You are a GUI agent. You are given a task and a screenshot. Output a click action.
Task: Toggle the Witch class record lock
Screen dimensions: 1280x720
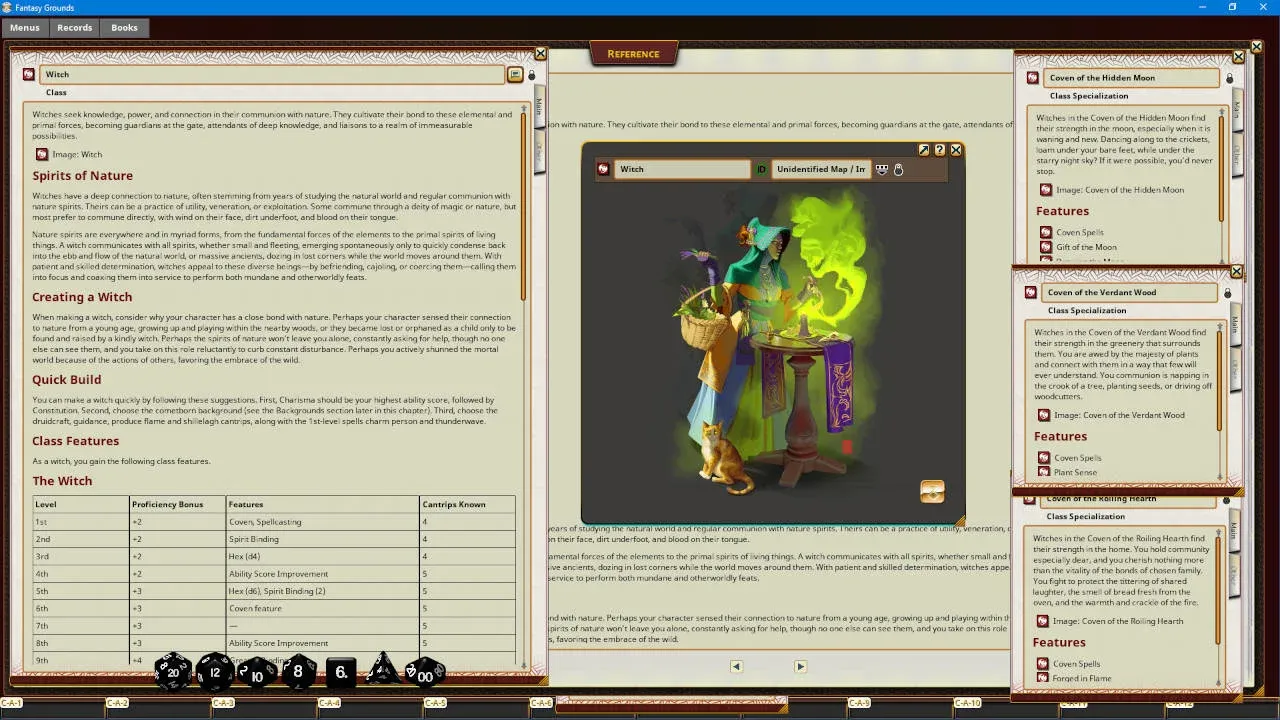(531, 75)
